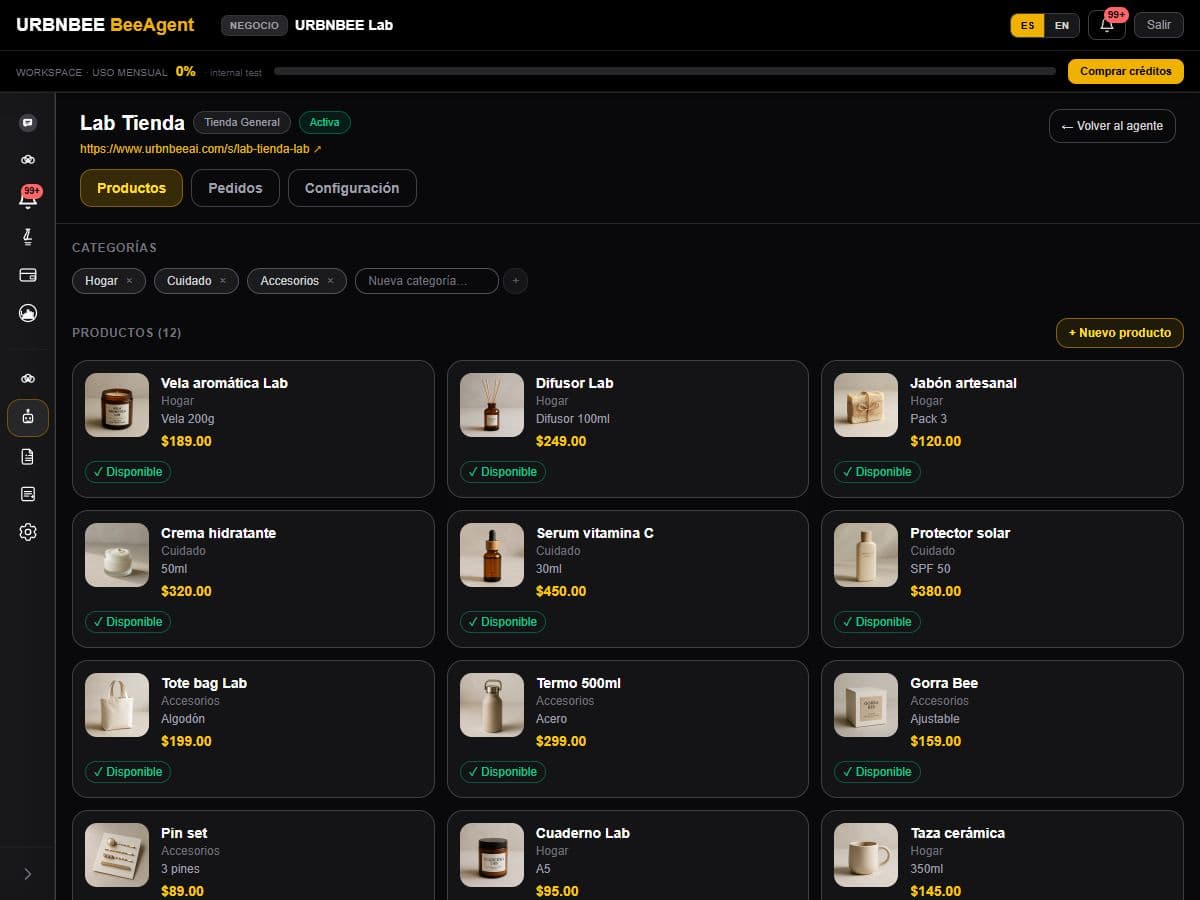Open the Configuración tab

tap(352, 188)
